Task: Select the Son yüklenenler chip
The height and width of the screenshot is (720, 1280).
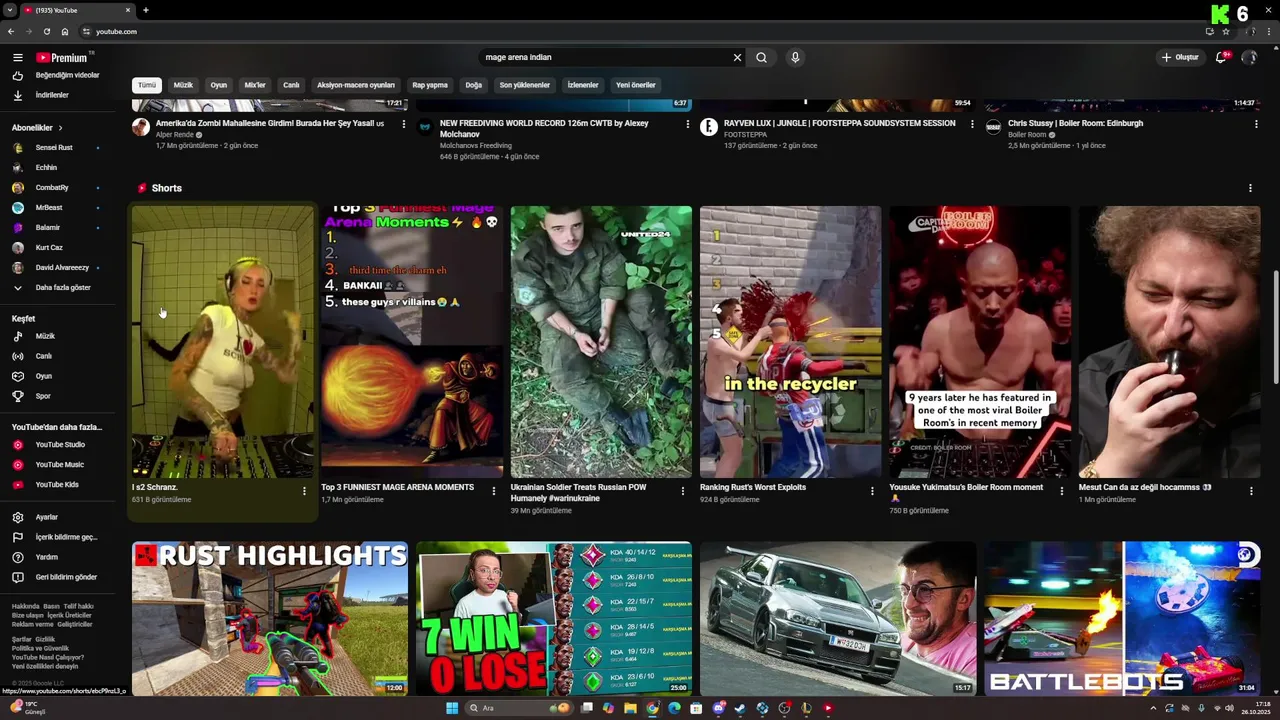Action: pyautogui.click(x=525, y=85)
